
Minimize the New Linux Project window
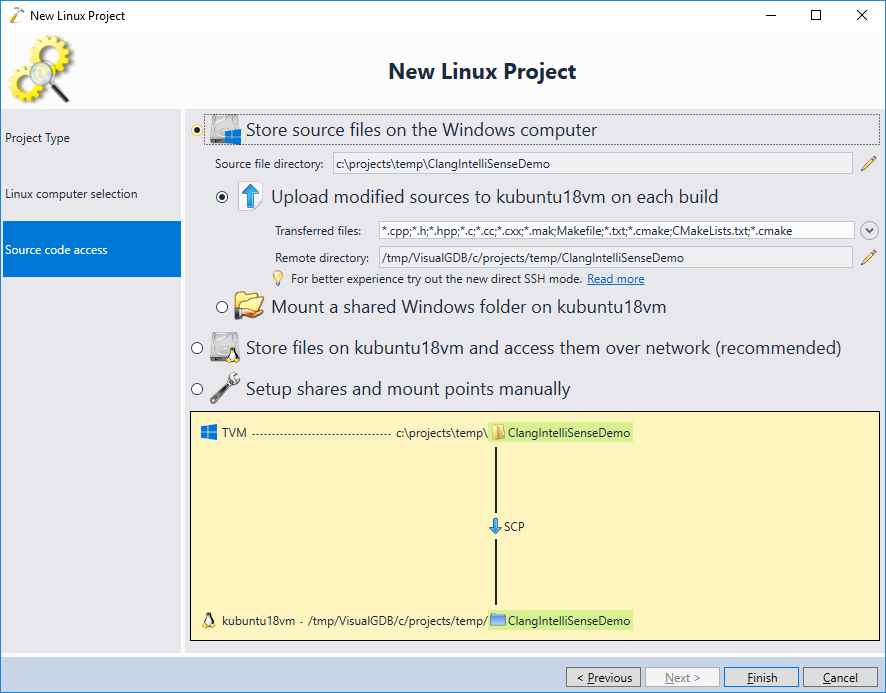pyautogui.click(x=770, y=15)
